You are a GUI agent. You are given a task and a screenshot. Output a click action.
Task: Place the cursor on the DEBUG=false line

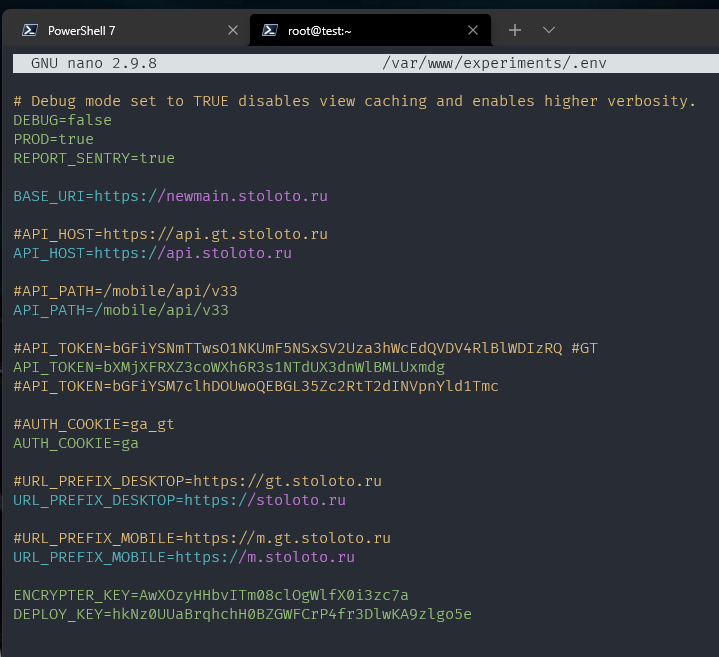(62, 120)
